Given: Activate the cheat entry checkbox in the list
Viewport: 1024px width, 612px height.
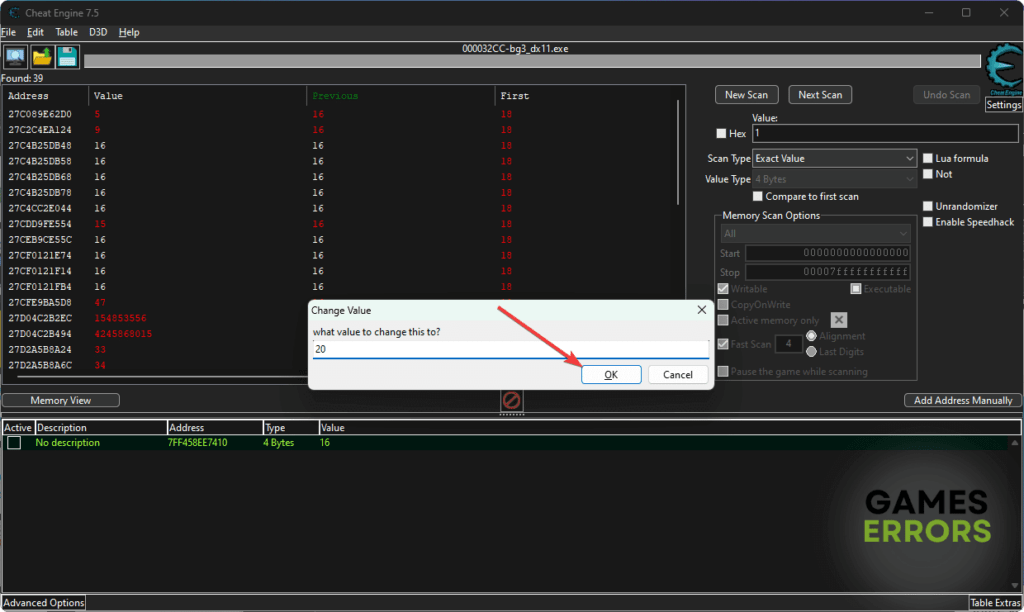Looking at the screenshot, I should coord(13,442).
